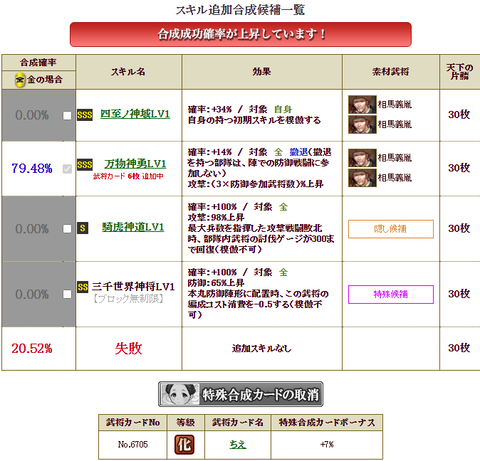Click the 特殊合成カードボーナス header
The width and height of the screenshot is (480, 461).
coord(327,422)
